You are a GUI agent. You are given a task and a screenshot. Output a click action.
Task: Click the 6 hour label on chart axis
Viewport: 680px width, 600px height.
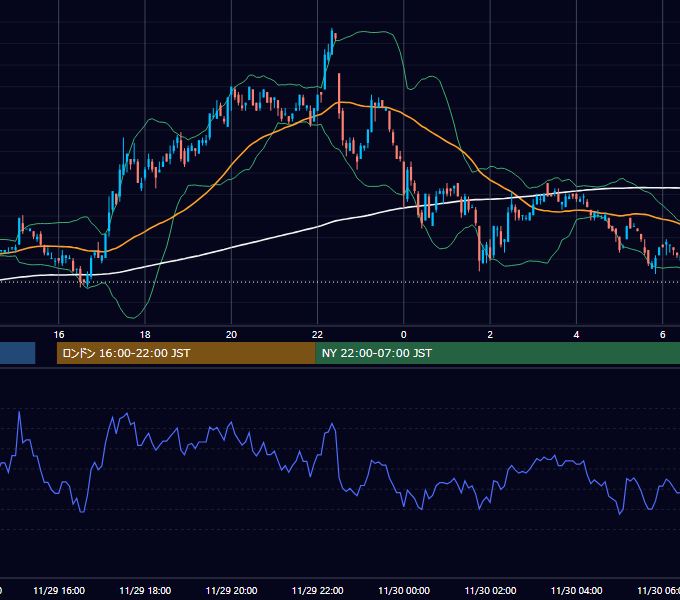pyautogui.click(x=662, y=334)
